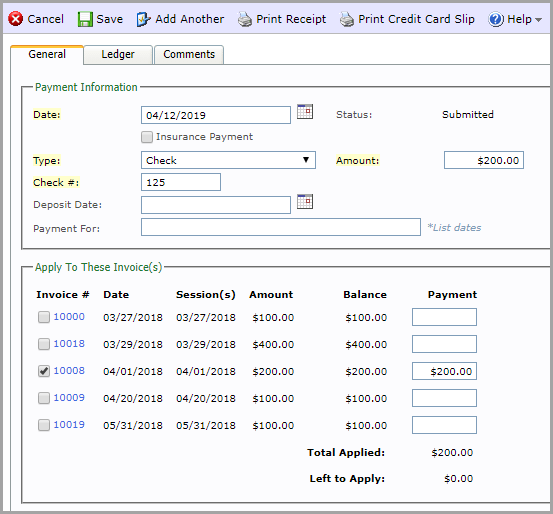Click the Print Credit Card Slip icon
This screenshot has width=553, height=514.
[347, 19]
